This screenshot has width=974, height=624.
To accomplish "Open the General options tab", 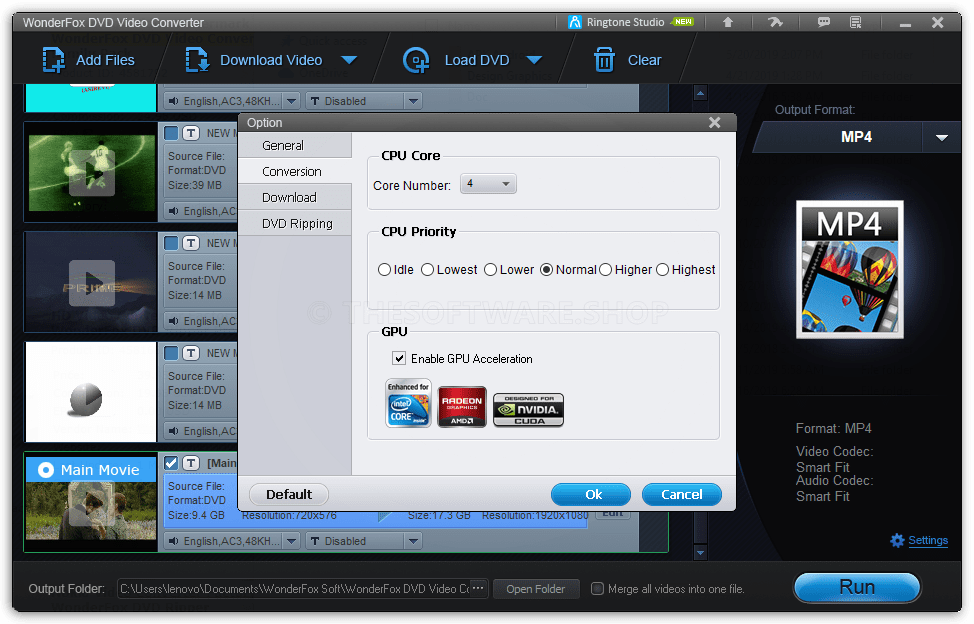I will tap(294, 145).
